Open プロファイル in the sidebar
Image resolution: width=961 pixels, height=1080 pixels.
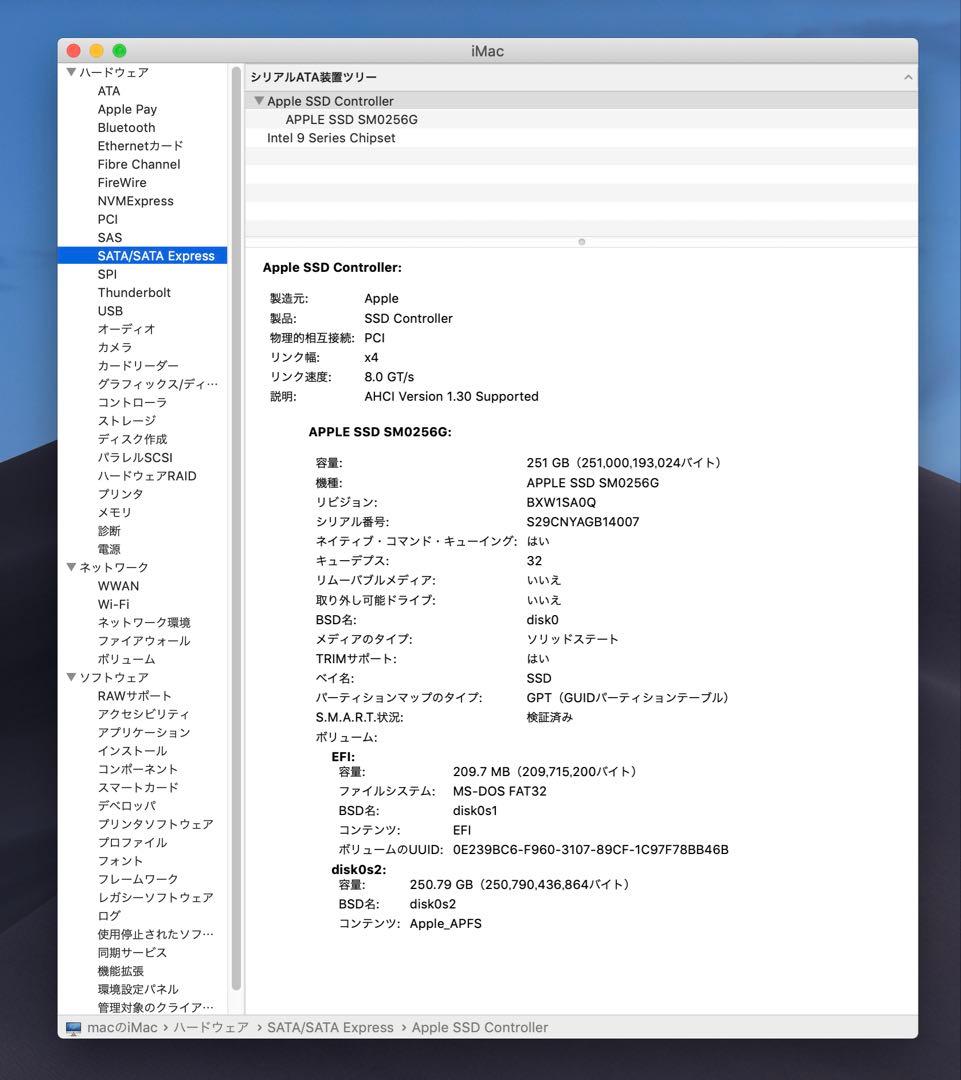tap(132, 842)
